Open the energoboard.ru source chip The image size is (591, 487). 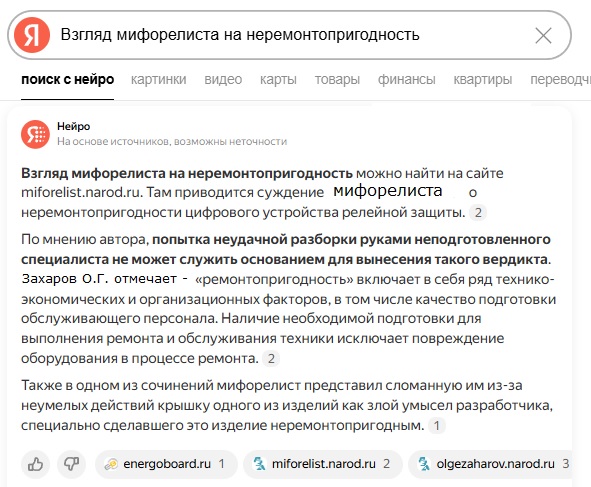click(x=166, y=464)
